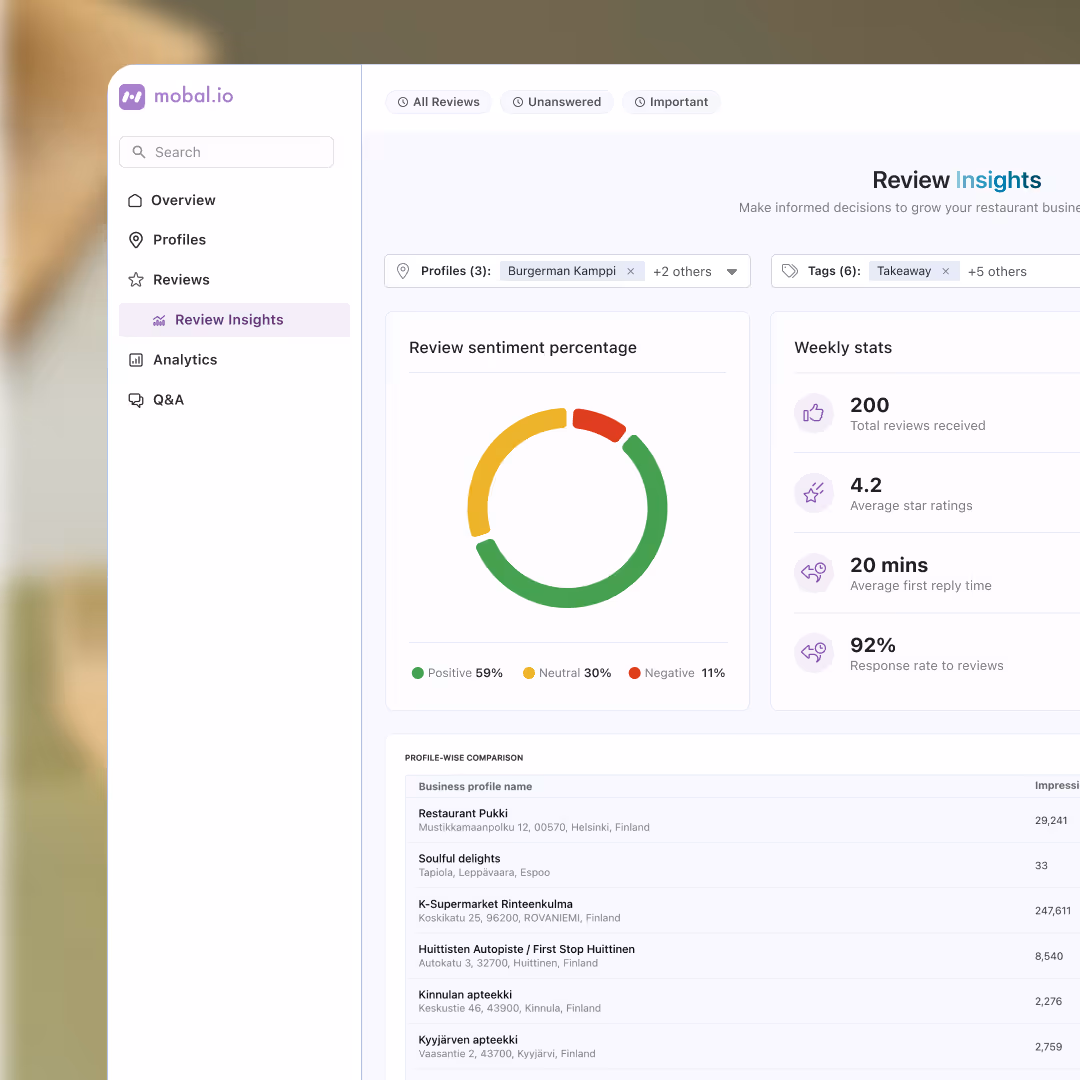This screenshot has height=1080, width=1080.
Task: Click the '+5 others' tags text
Action: coord(997,271)
